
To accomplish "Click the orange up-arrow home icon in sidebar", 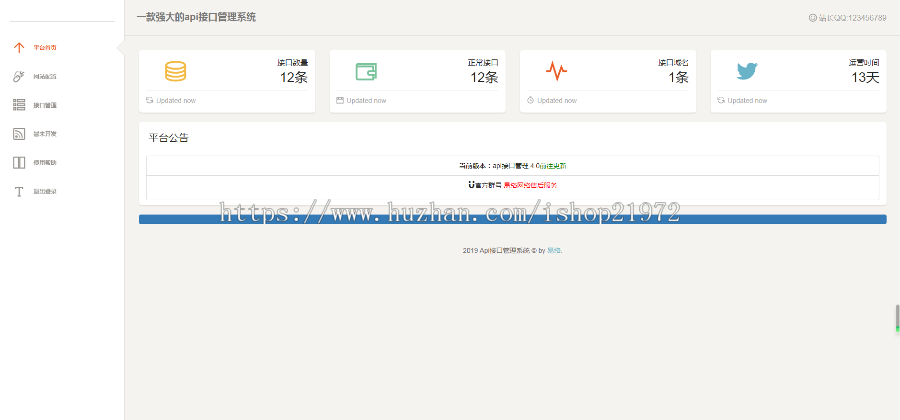I will (x=19, y=48).
